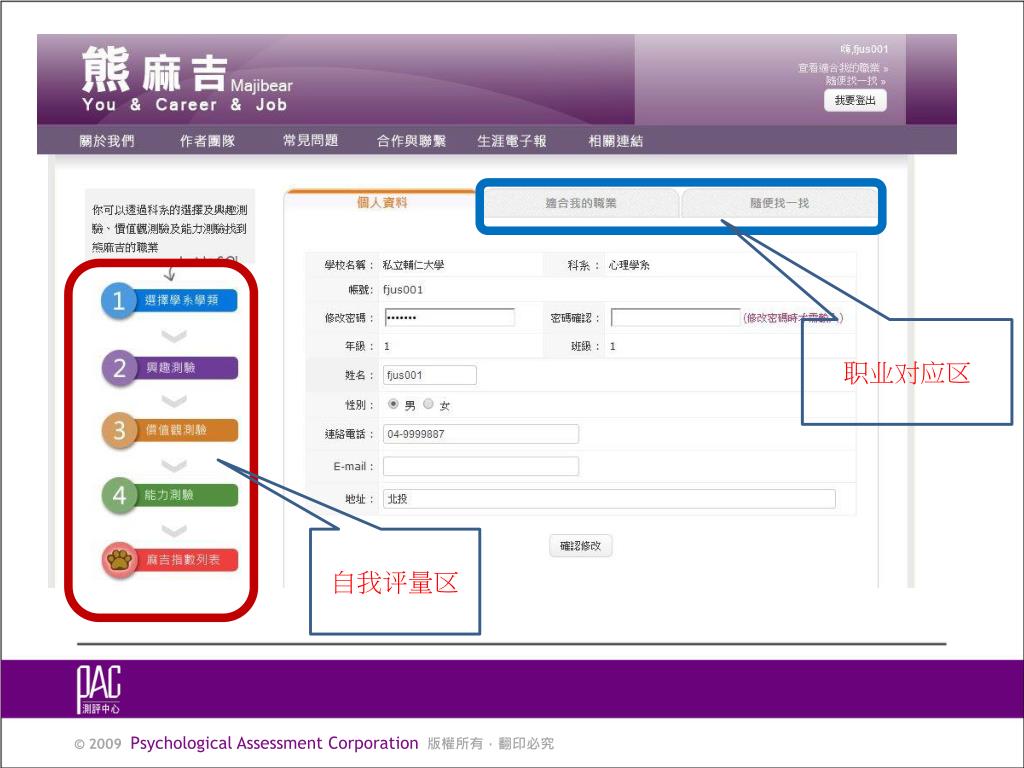This screenshot has height=768, width=1024.
Task: Open 合作與聯繫 menu item
Action: click(411, 141)
